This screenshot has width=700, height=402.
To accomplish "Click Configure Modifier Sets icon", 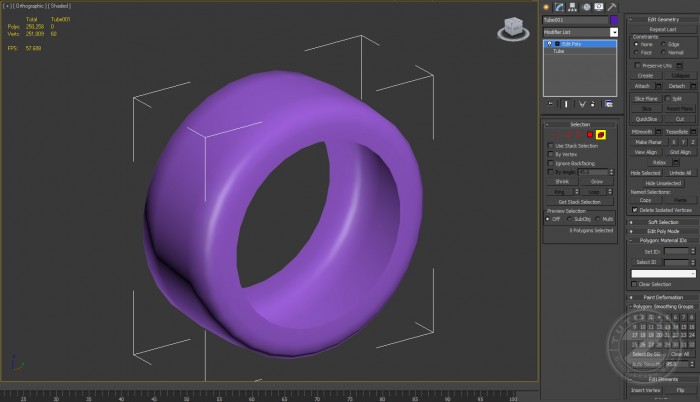I will click(x=609, y=103).
